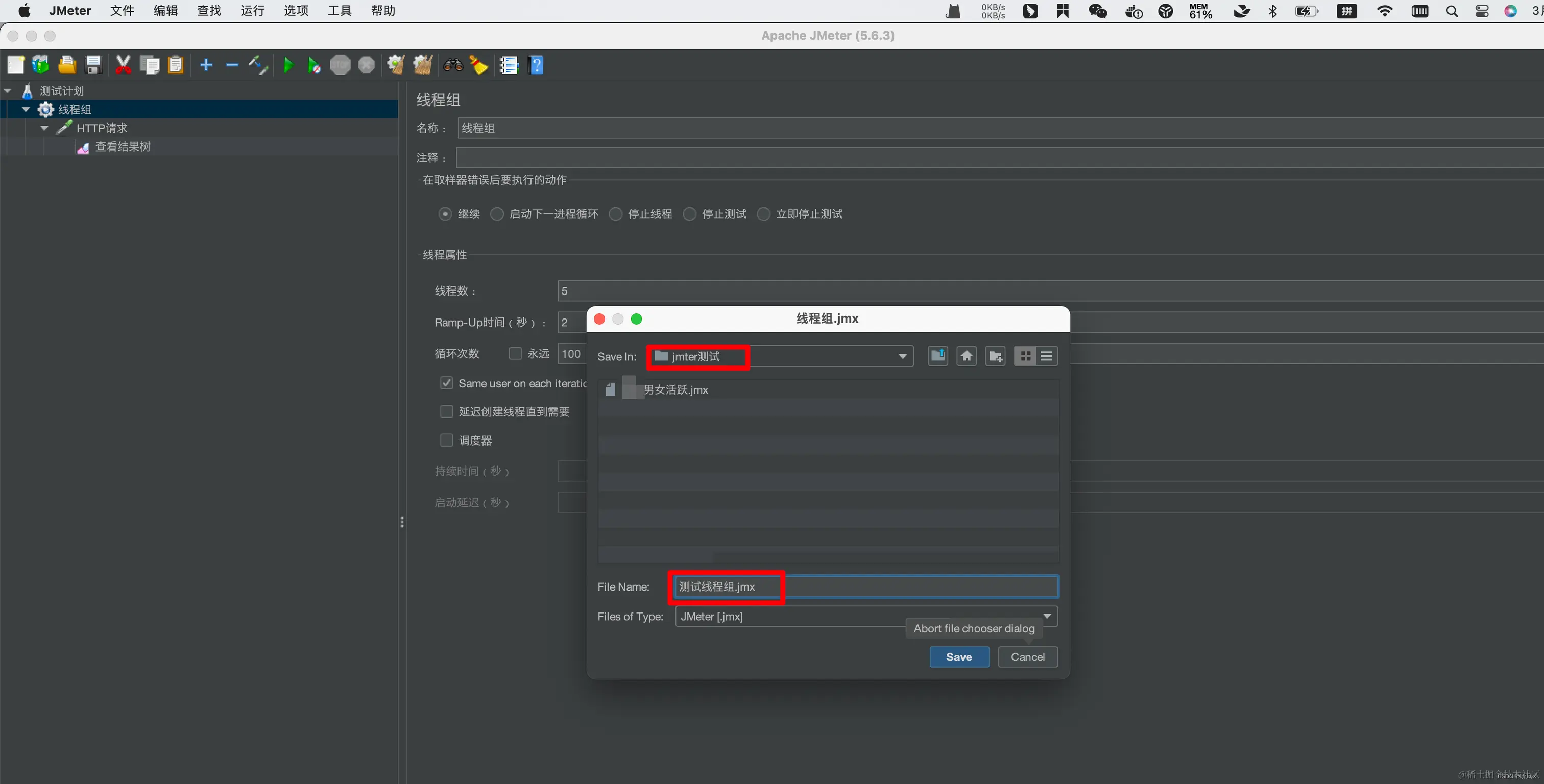Click the Toggle enable/disable icon
1544x784 pixels.
(258, 65)
